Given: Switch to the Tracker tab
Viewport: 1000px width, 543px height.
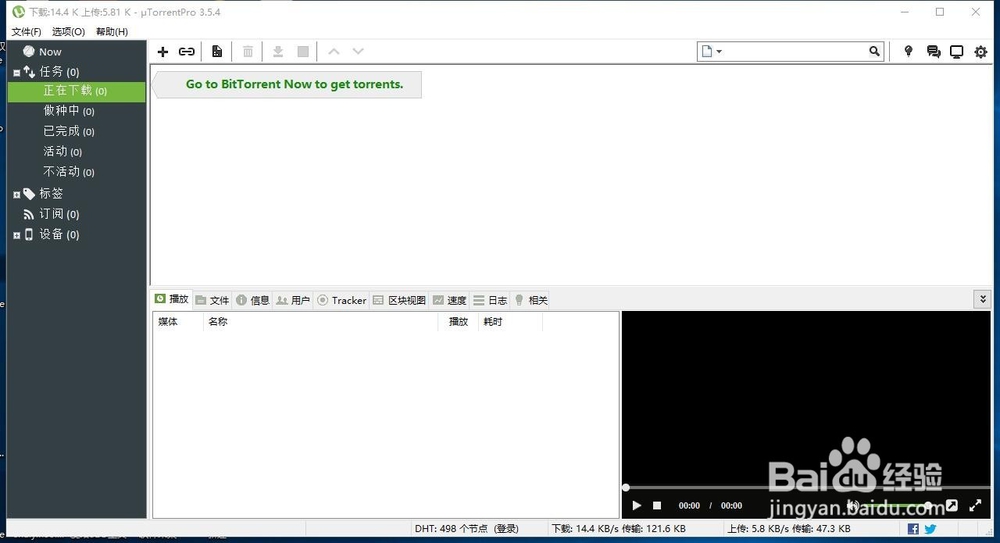Looking at the screenshot, I should click(342, 300).
